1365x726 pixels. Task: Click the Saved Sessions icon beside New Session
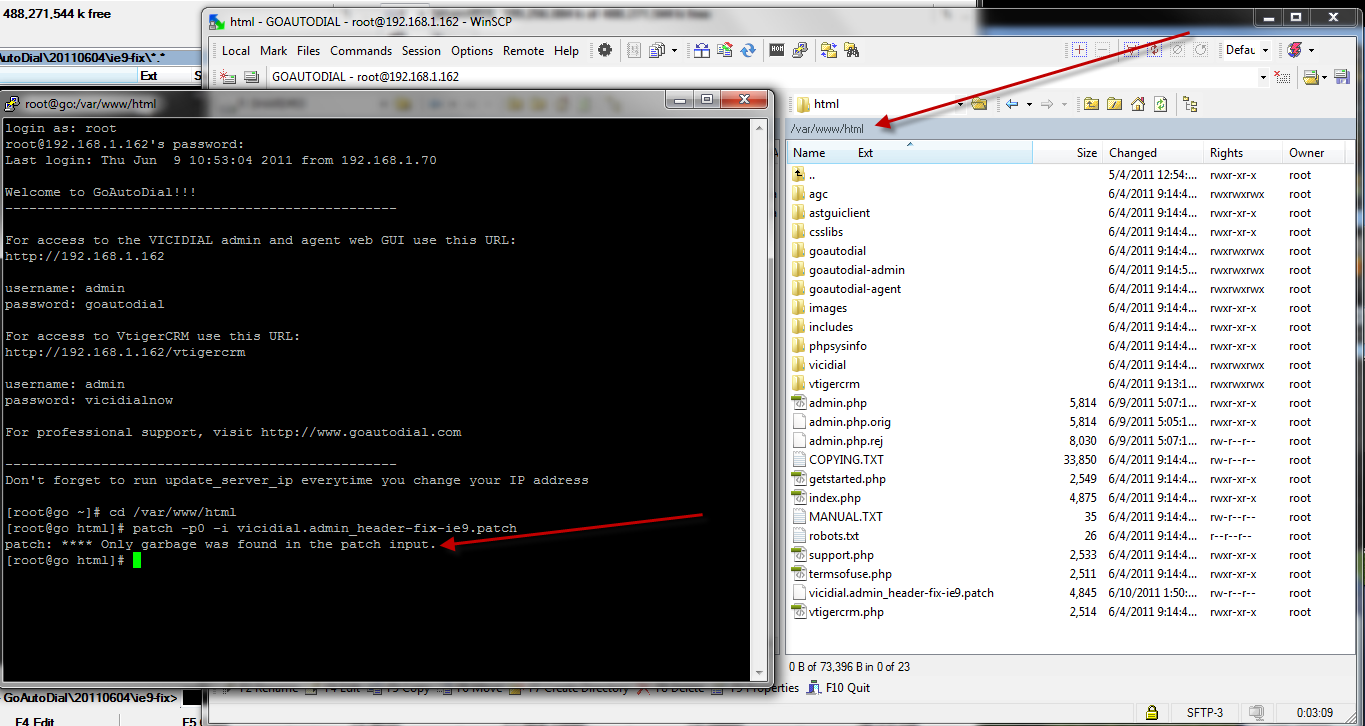tap(251, 76)
